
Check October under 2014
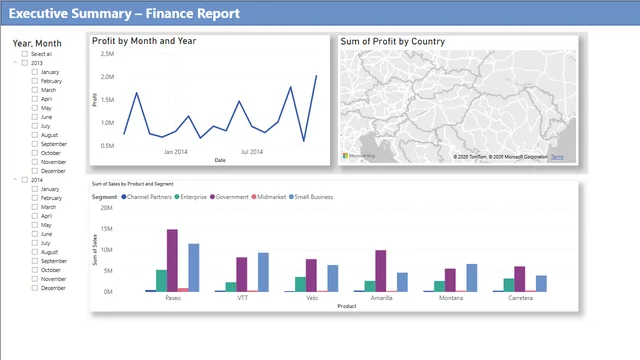(x=35, y=270)
